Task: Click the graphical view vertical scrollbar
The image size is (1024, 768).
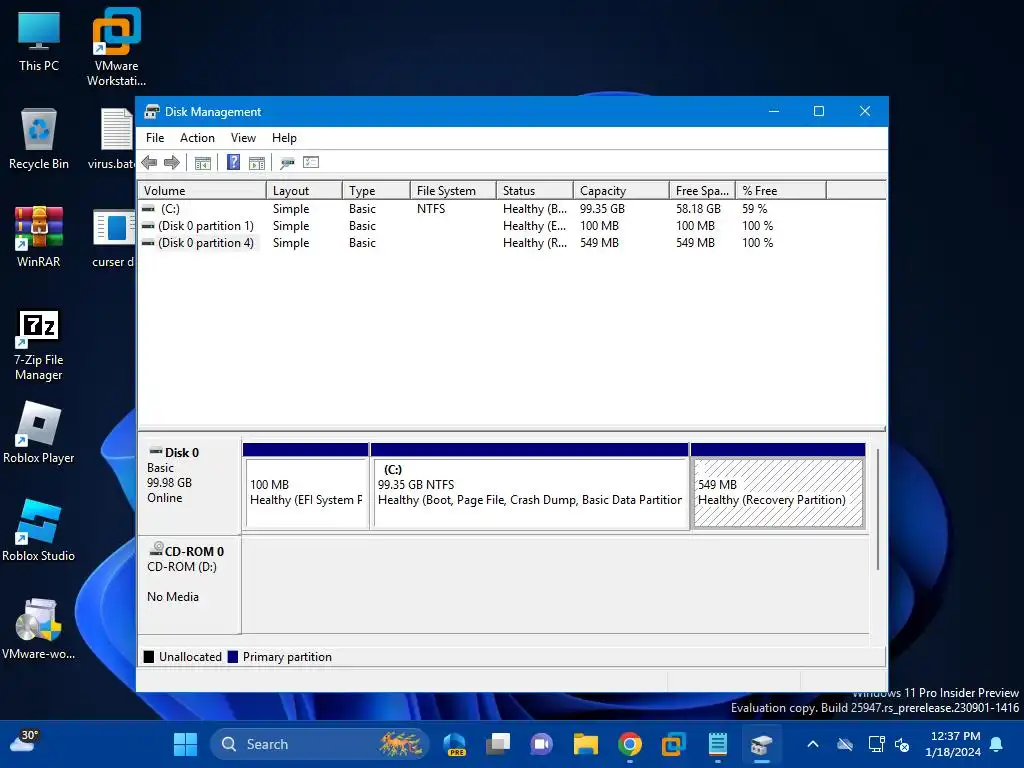Action: point(878,509)
